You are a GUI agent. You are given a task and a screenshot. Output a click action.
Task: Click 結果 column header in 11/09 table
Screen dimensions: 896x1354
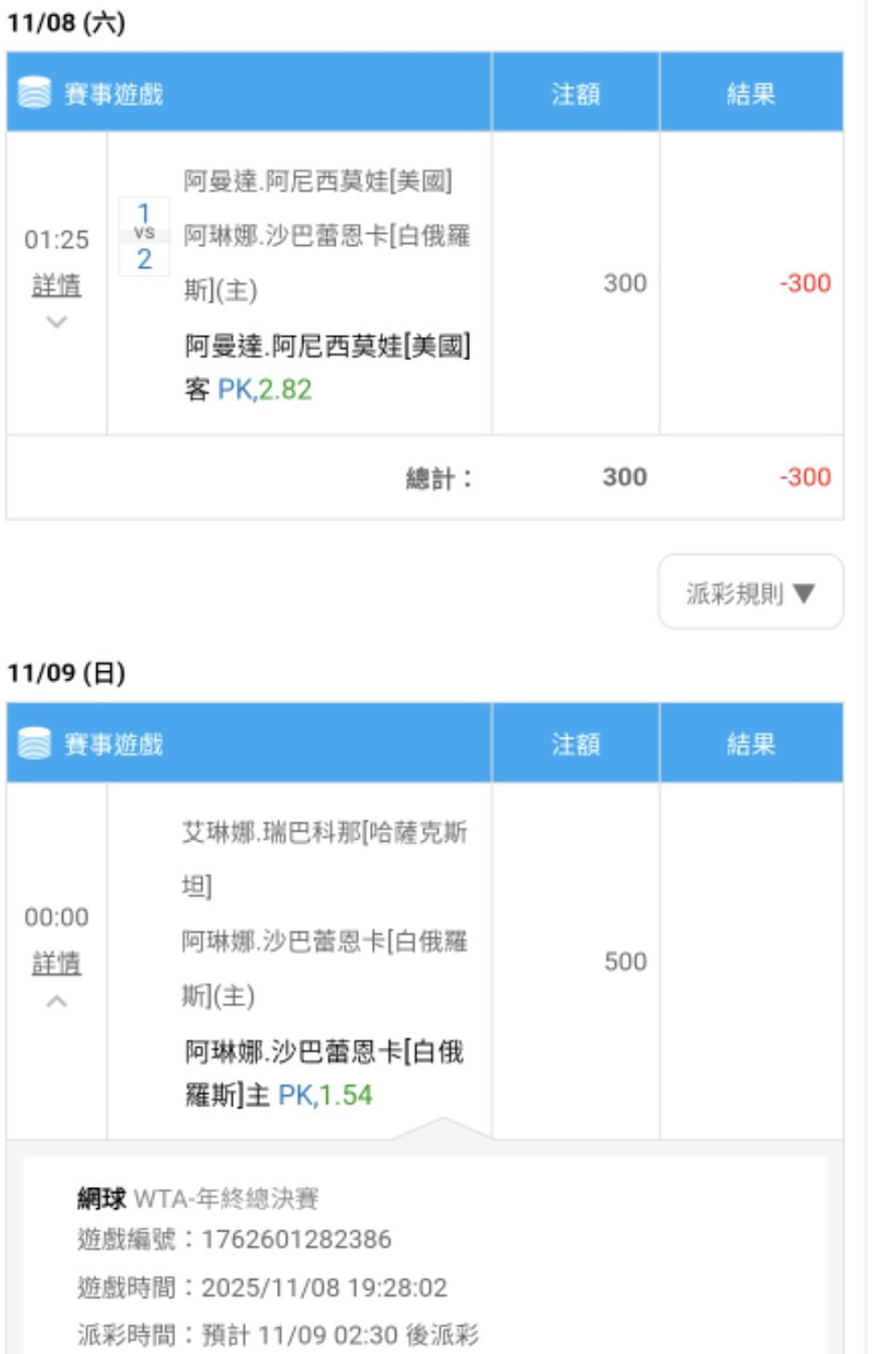tap(750, 744)
